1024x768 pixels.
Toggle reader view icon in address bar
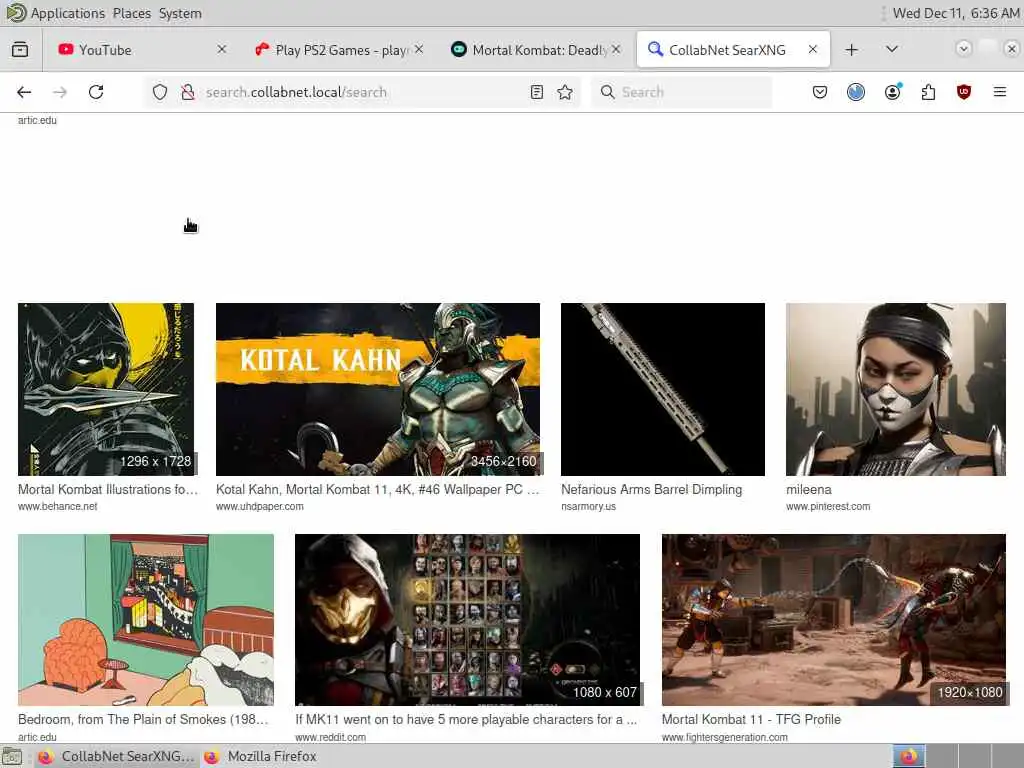pyautogui.click(x=537, y=92)
